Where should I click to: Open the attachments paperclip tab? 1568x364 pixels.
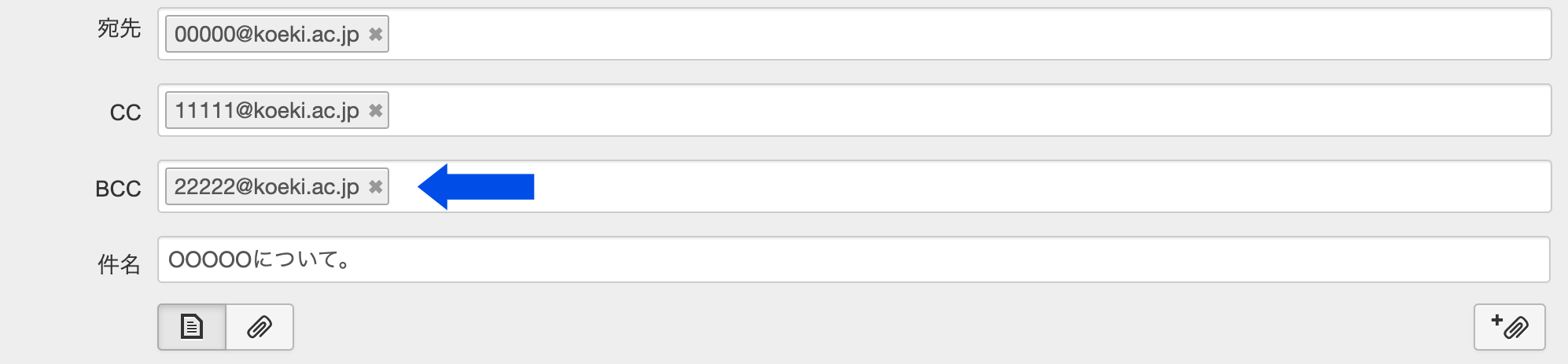[259, 326]
